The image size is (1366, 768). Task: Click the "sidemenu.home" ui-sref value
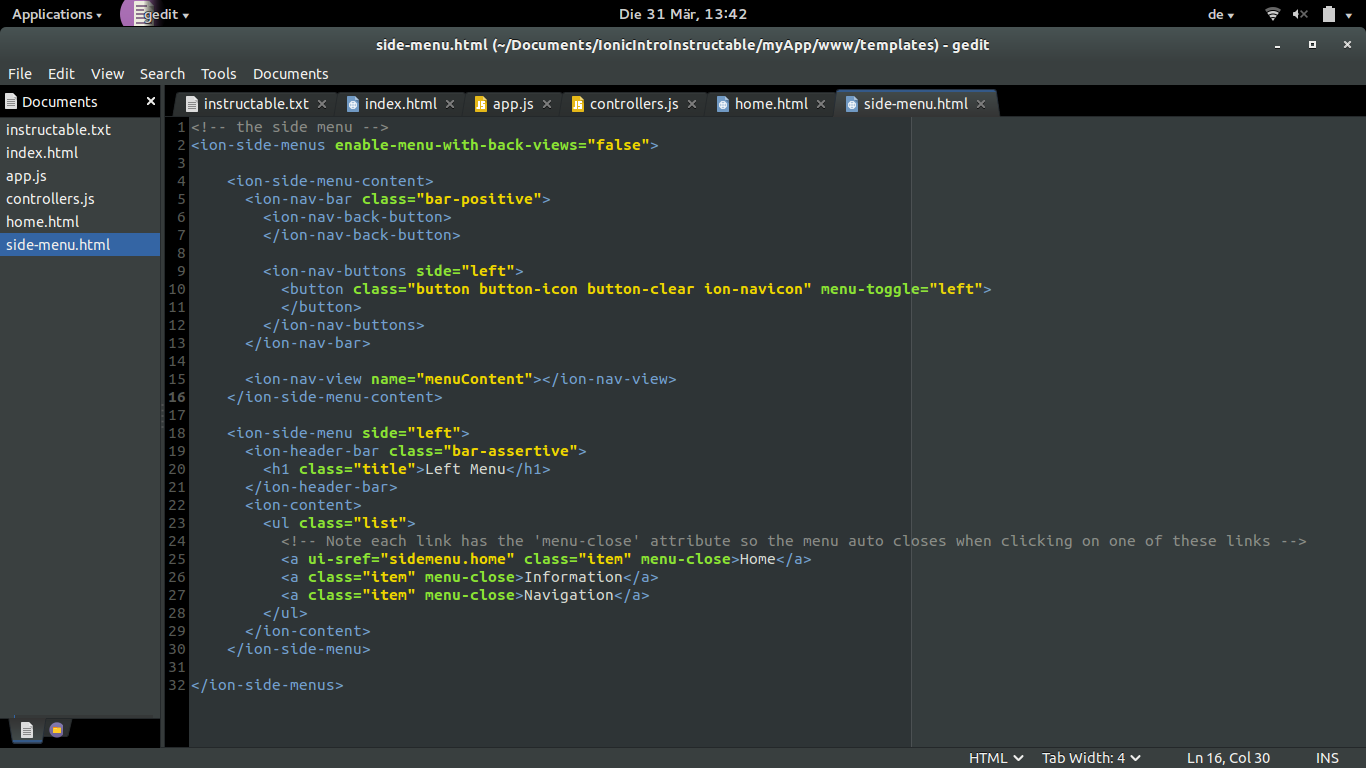pos(447,559)
